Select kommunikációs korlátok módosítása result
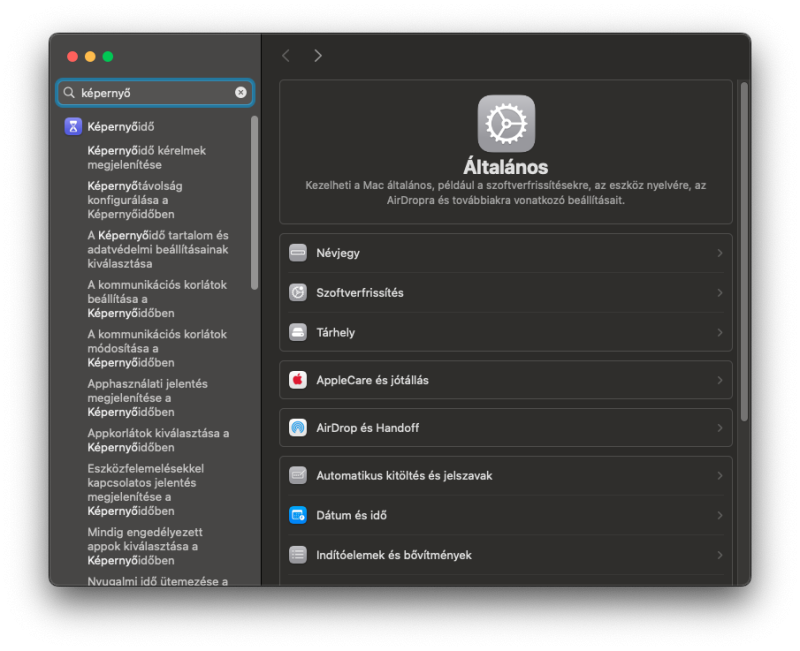Image resolution: width=800 pixels, height=651 pixels. point(156,348)
